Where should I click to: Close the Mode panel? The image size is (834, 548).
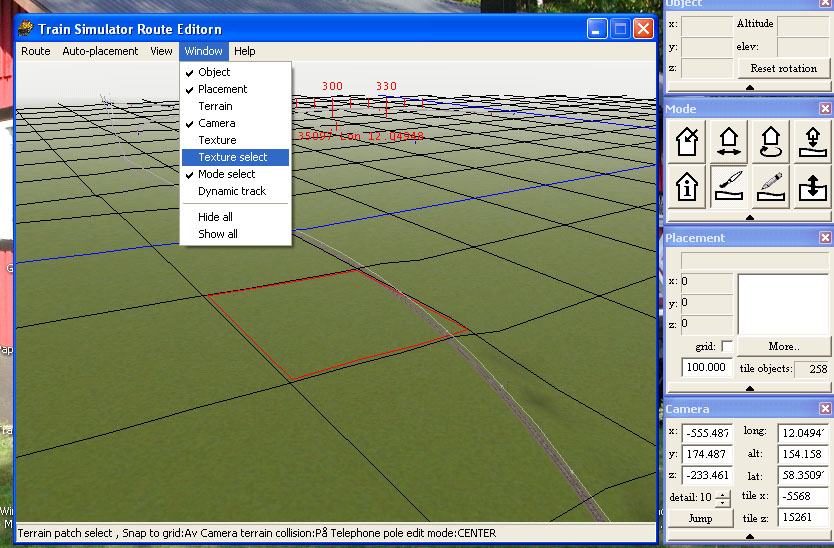pos(825,109)
